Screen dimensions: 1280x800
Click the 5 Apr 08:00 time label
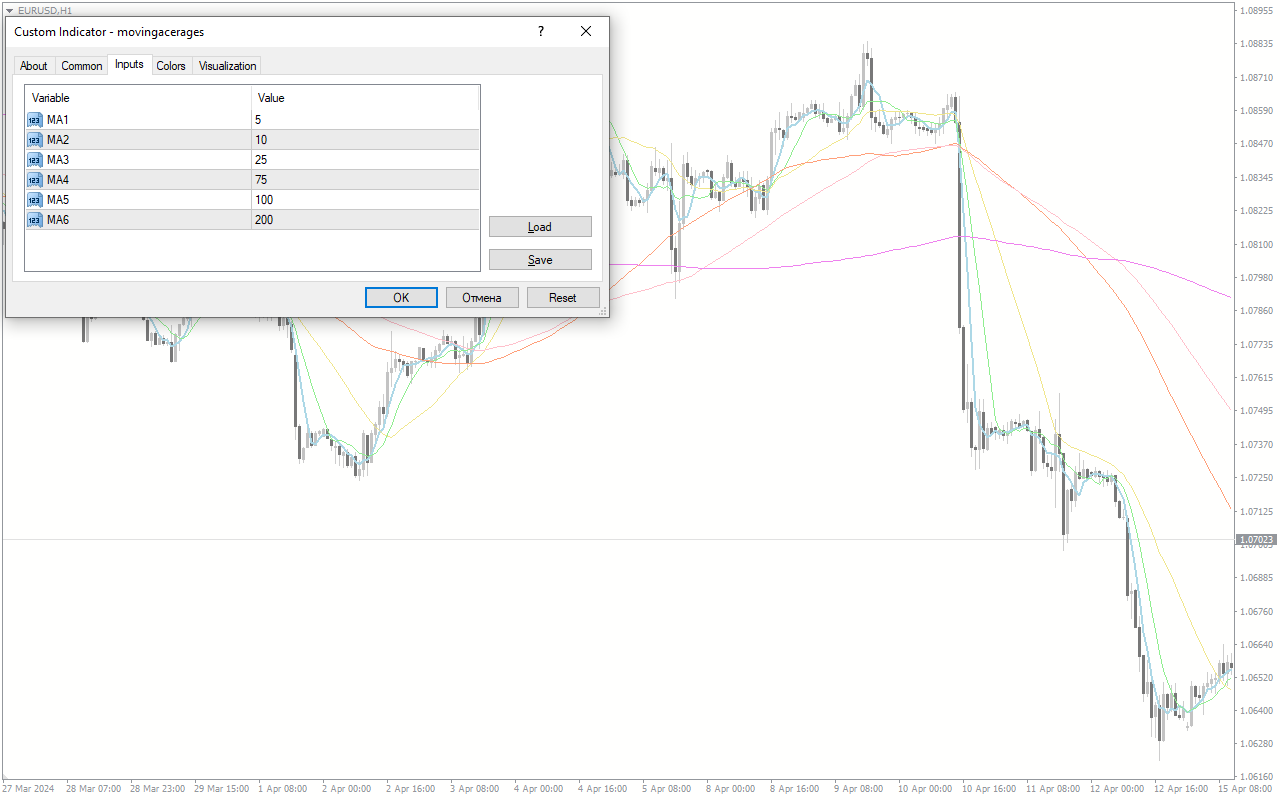[667, 789]
